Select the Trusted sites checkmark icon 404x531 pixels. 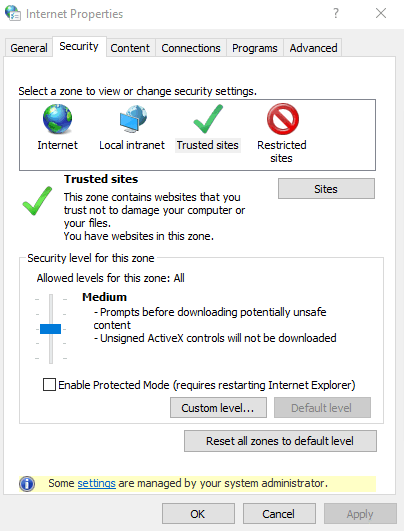coord(208,119)
